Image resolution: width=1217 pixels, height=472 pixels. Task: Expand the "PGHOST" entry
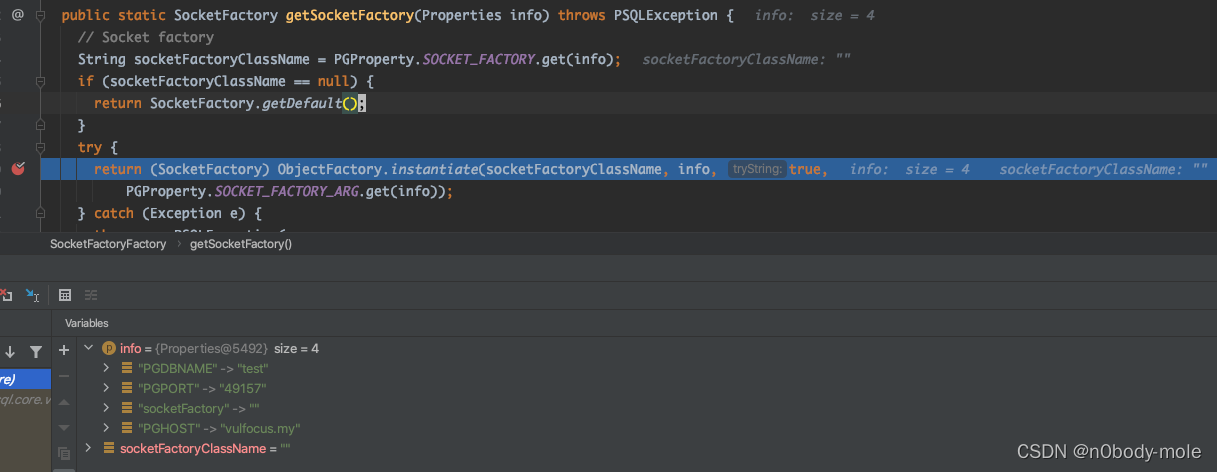point(108,428)
